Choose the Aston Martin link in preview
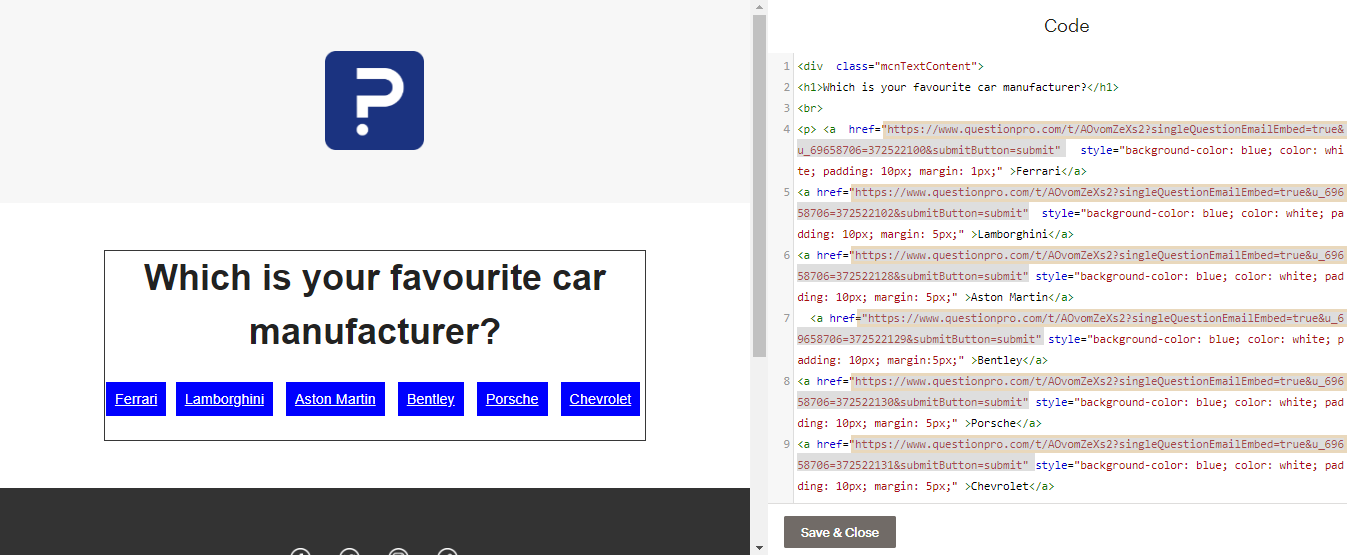Screen dimensions: 1347x555 tap(335, 399)
